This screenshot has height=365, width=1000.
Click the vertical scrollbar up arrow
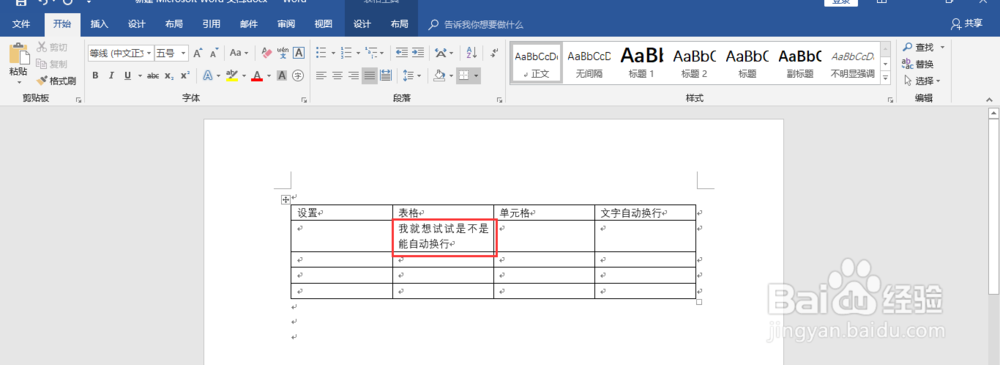(993, 114)
